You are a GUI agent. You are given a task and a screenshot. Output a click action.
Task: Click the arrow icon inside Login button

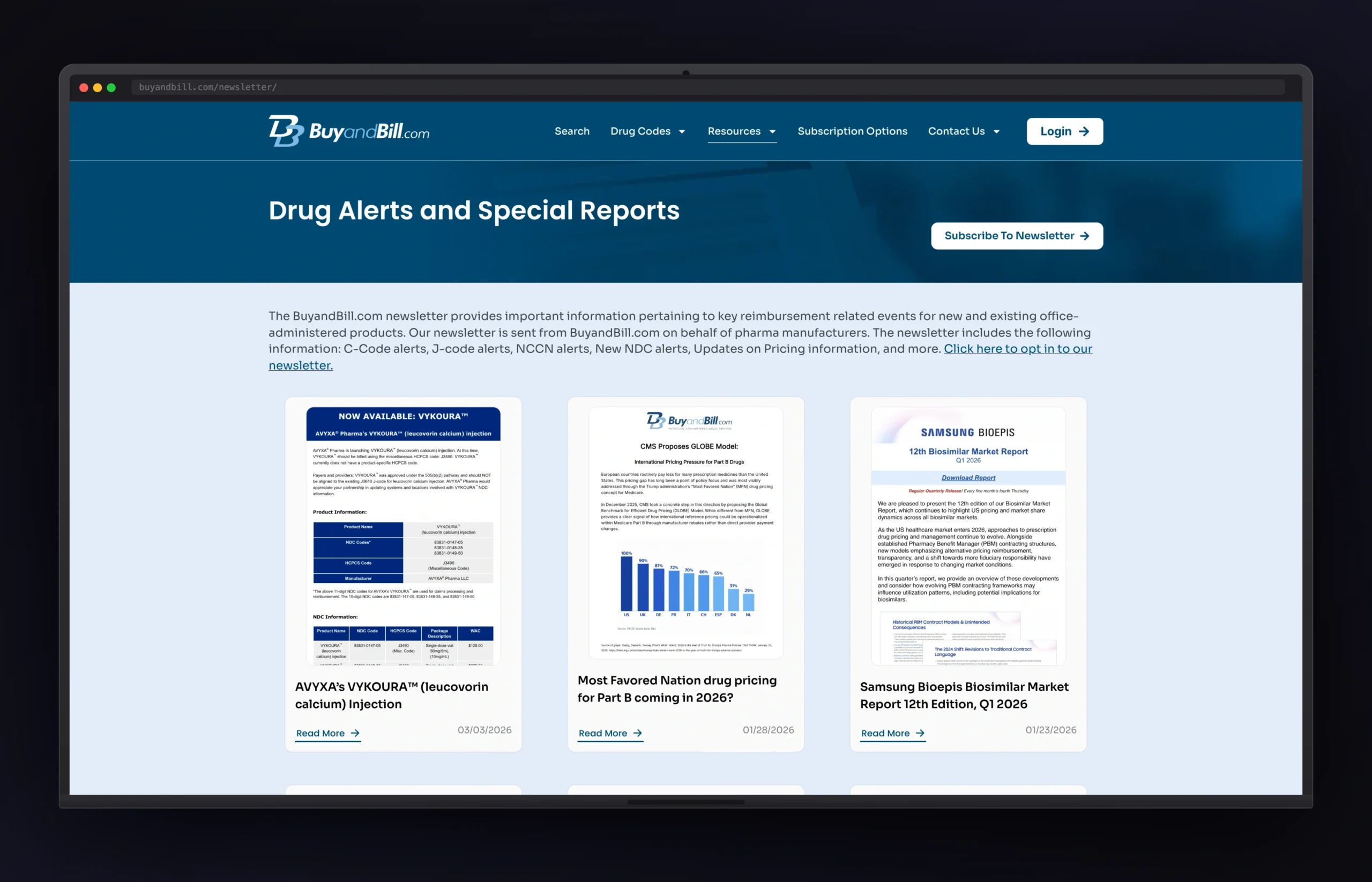click(1084, 132)
